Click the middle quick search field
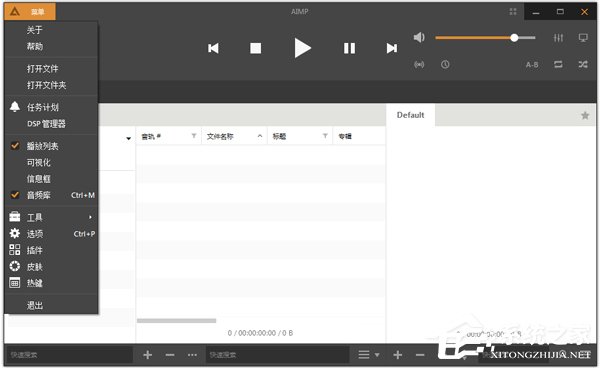Screen dimensions: 600x368 [277, 355]
